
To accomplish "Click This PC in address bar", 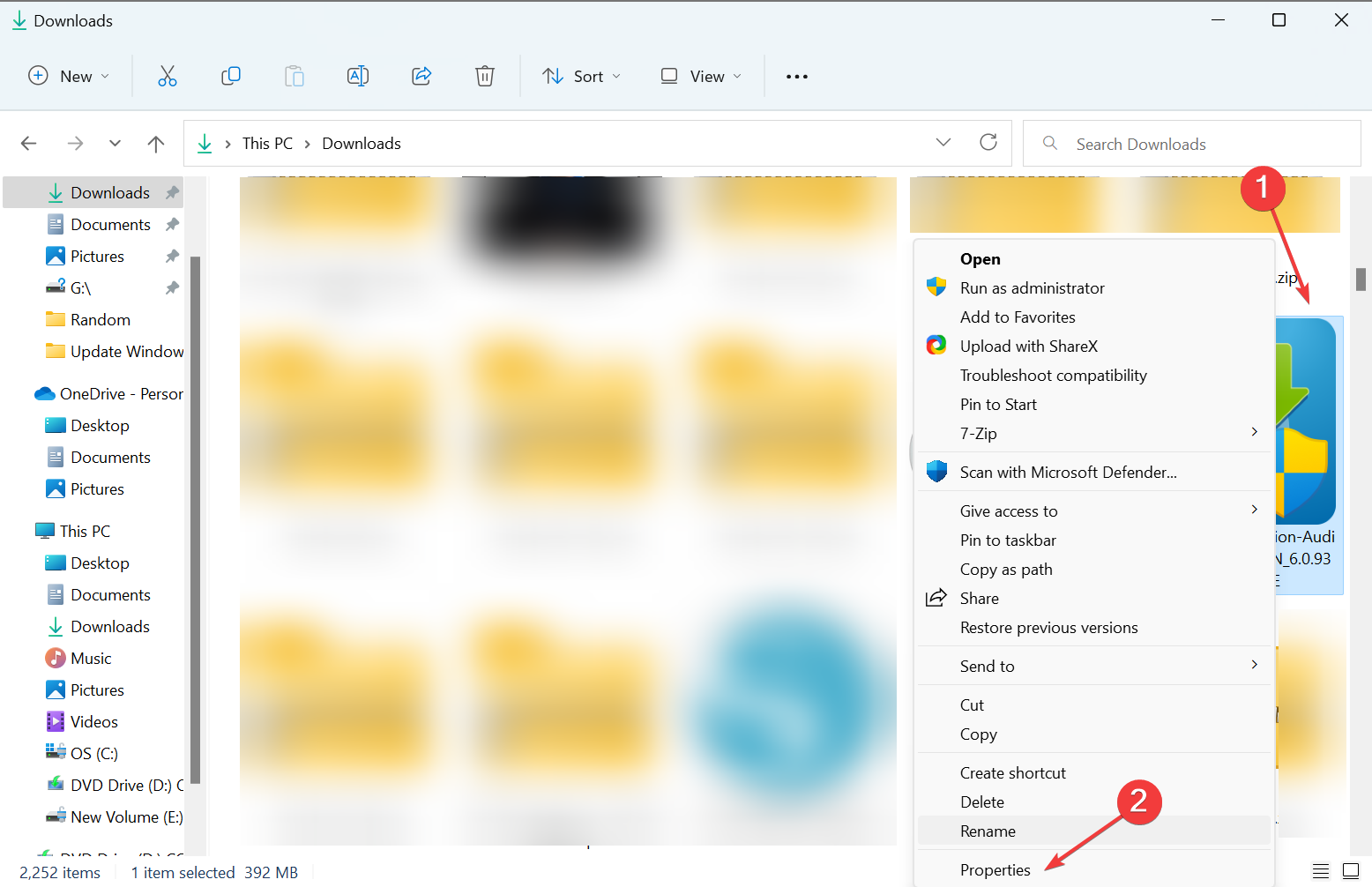I will pos(267,143).
